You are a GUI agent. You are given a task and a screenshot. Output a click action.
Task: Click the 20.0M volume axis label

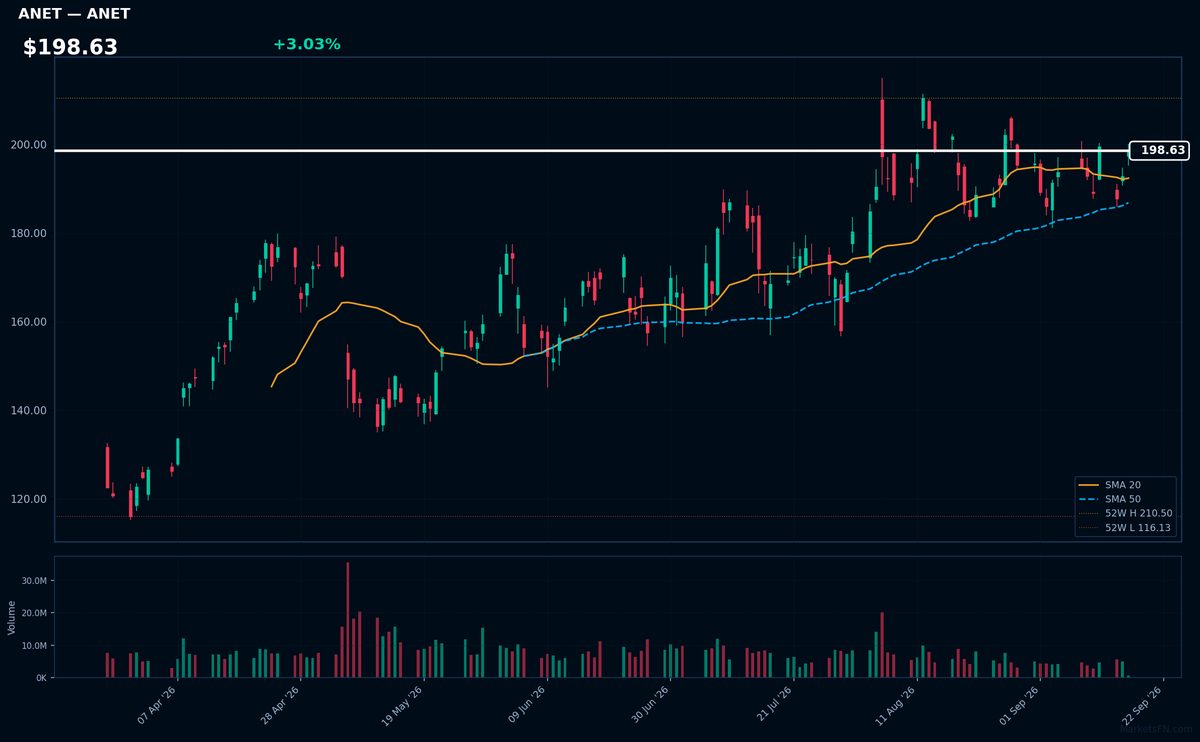(x=34, y=613)
